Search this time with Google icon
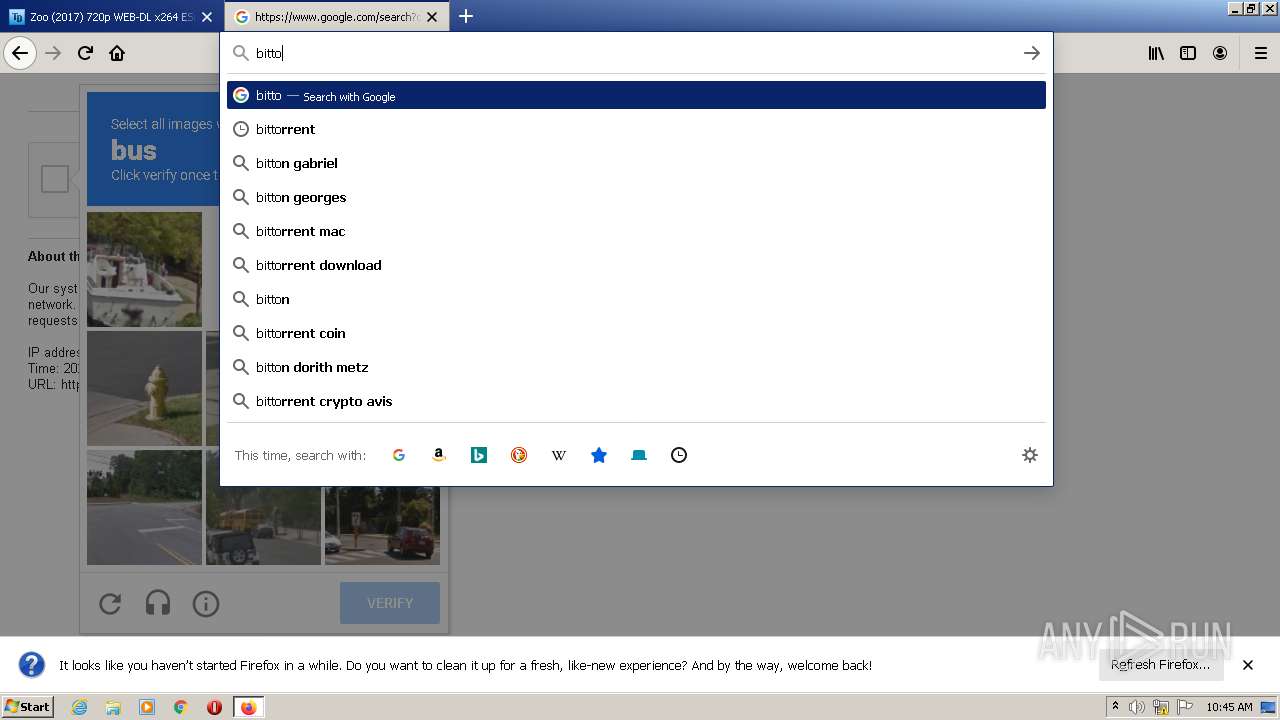 [x=399, y=455]
